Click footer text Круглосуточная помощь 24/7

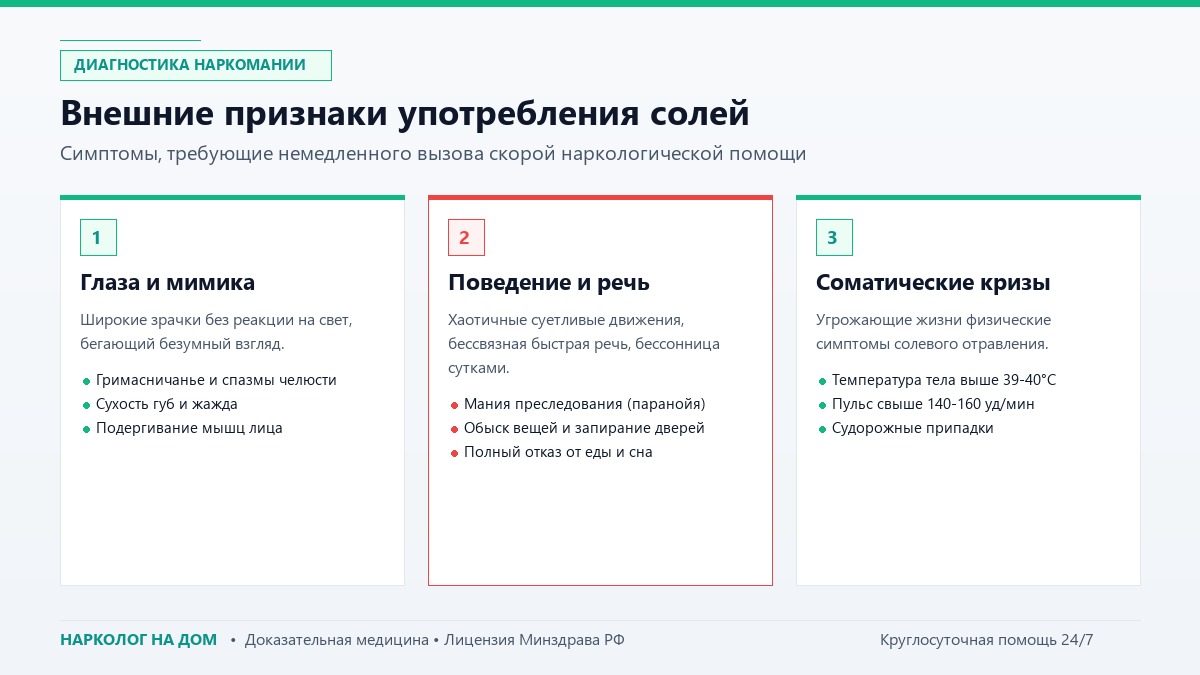click(987, 640)
